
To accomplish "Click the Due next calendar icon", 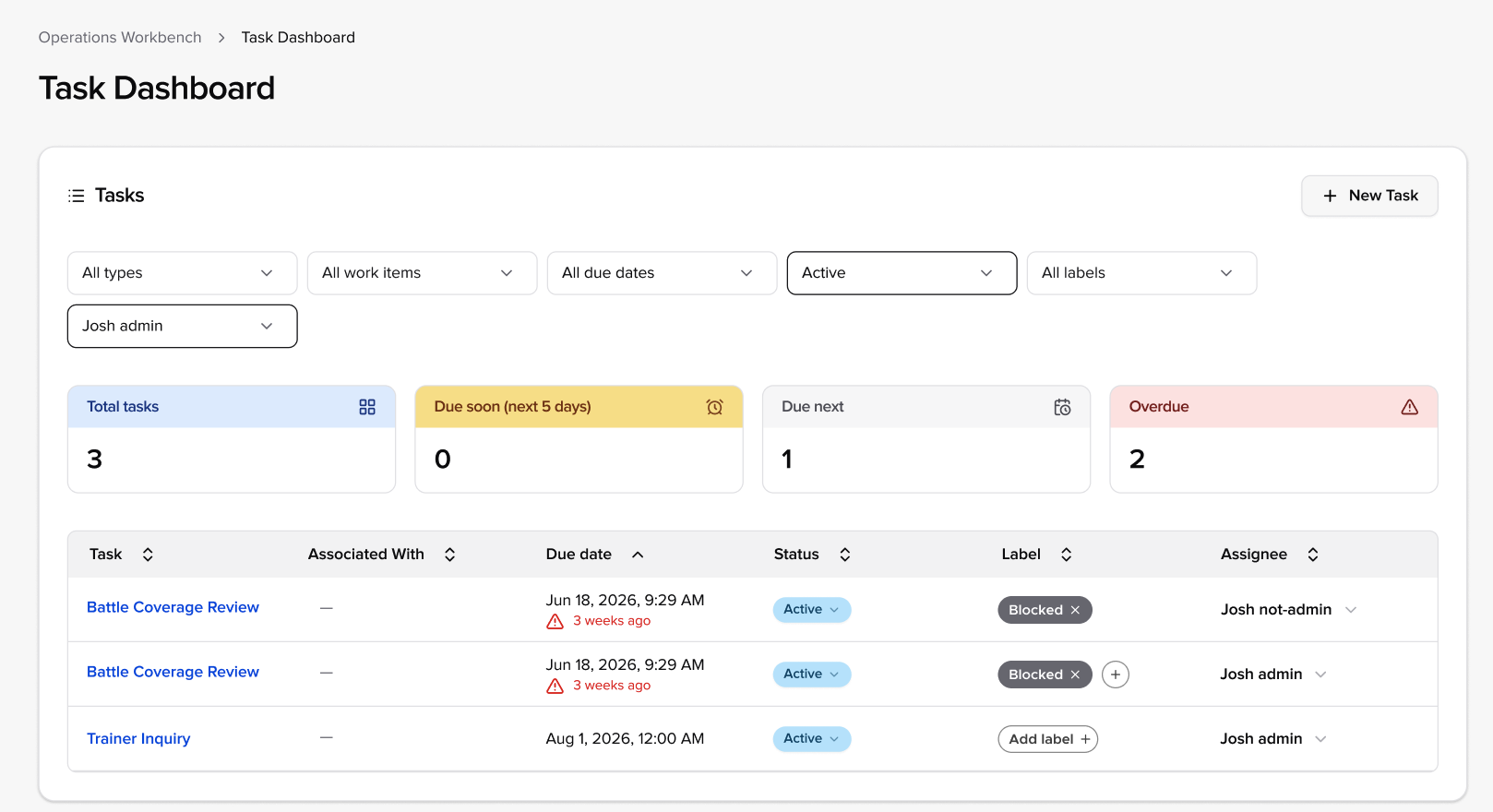I will click(x=1062, y=407).
